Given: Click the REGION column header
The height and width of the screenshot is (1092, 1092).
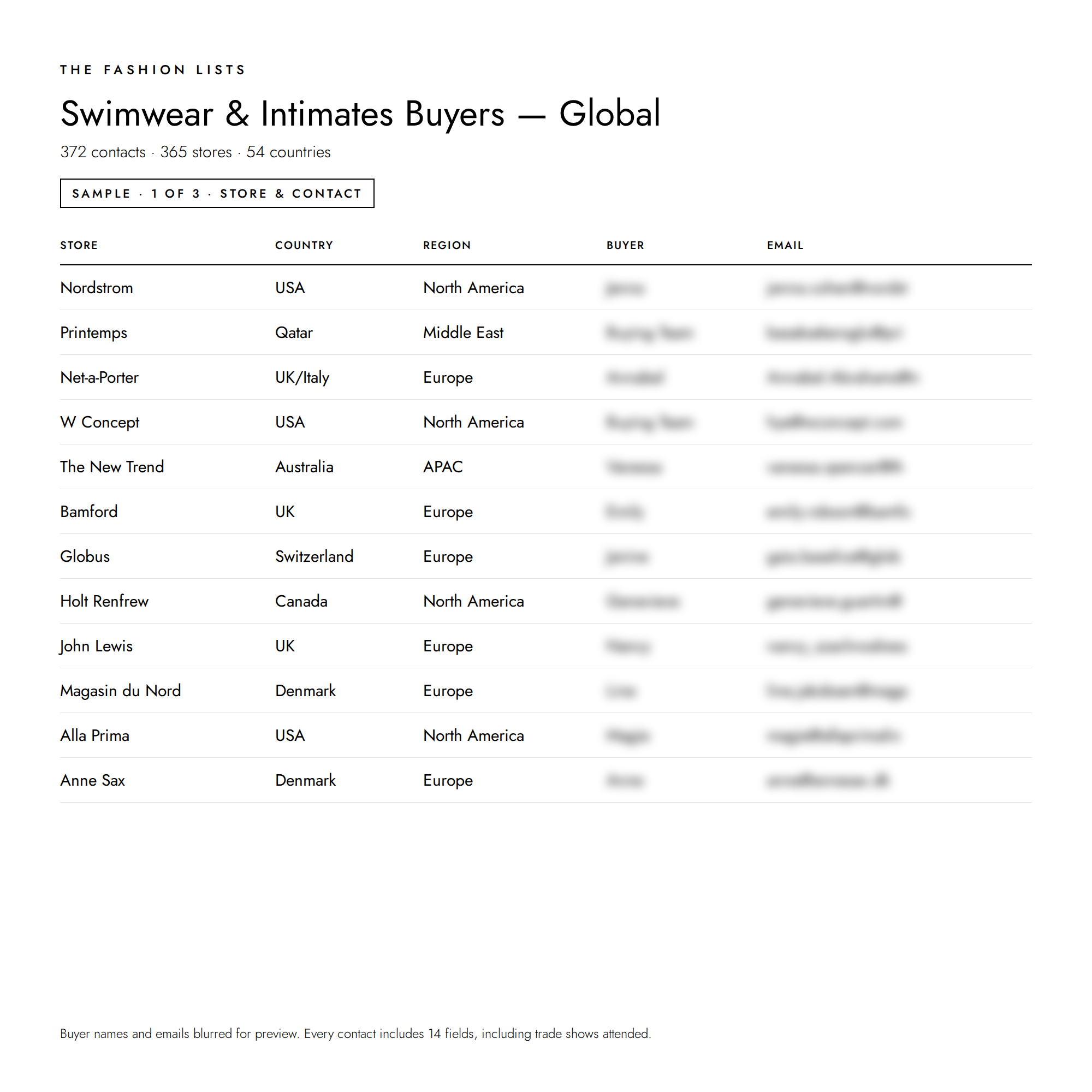Looking at the screenshot, I should pos(447,245).
